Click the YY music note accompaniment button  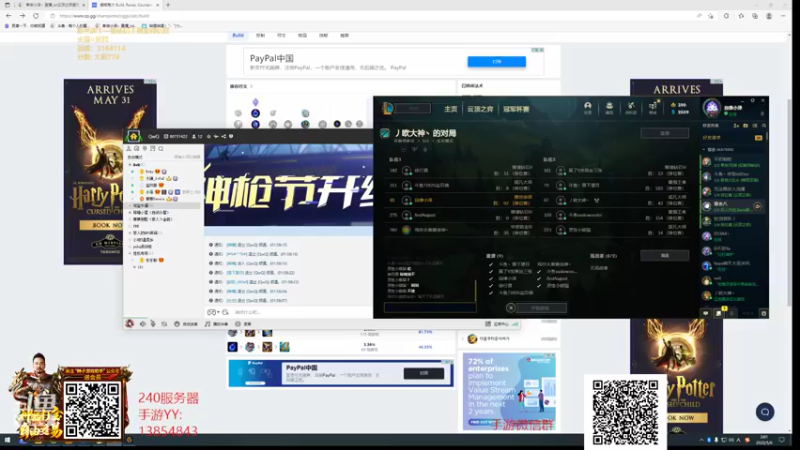coord(216,324)
